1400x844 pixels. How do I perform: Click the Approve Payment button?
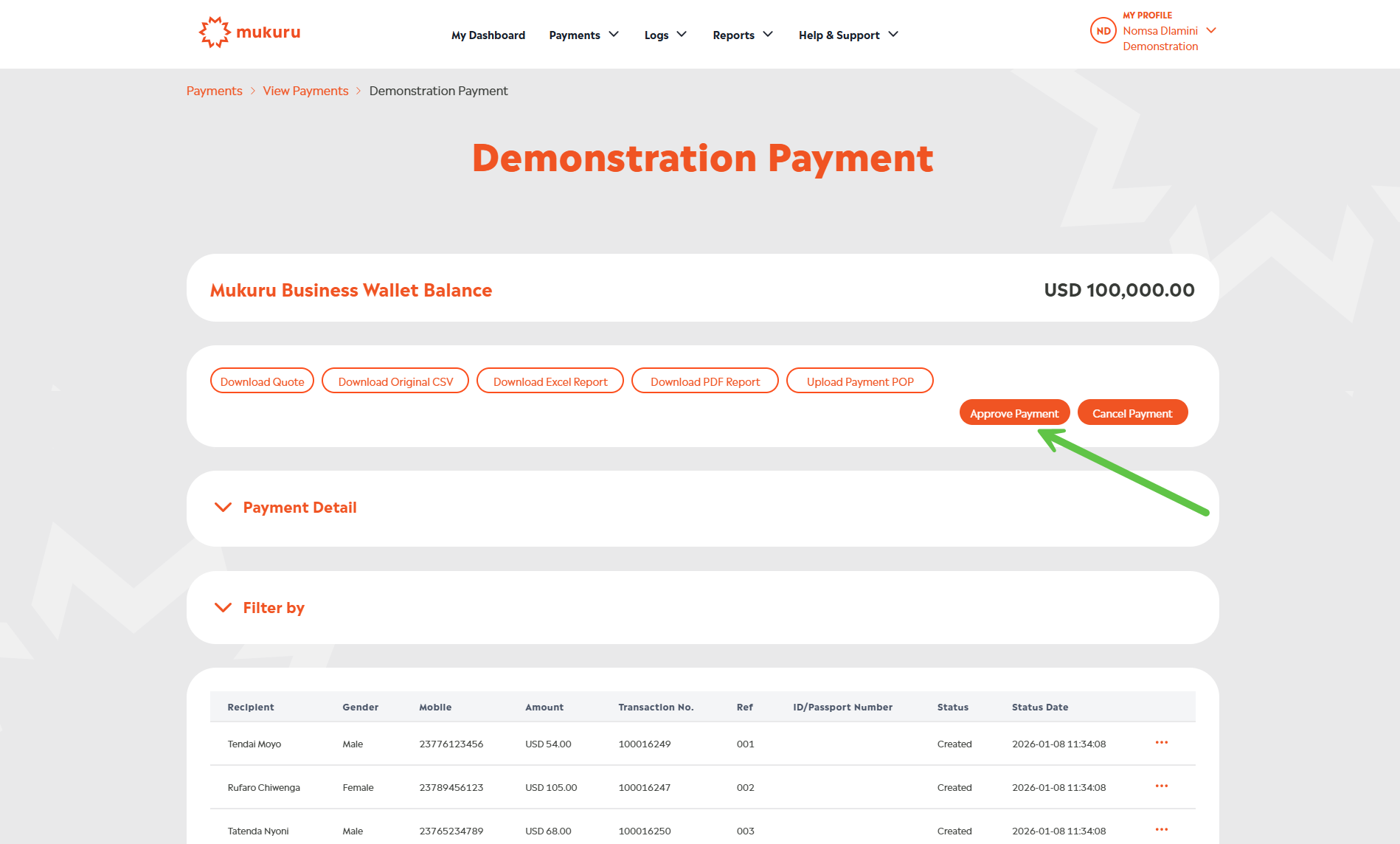point(1014,413)
